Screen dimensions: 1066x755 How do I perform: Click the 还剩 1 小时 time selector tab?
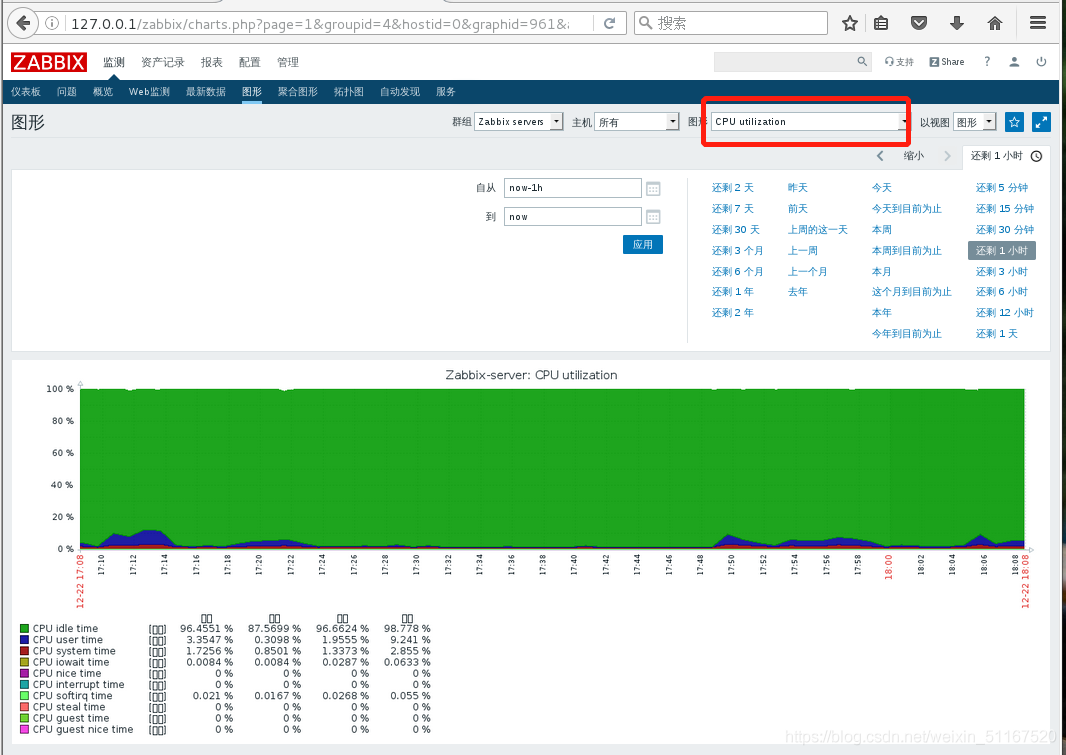[1006, 156]
